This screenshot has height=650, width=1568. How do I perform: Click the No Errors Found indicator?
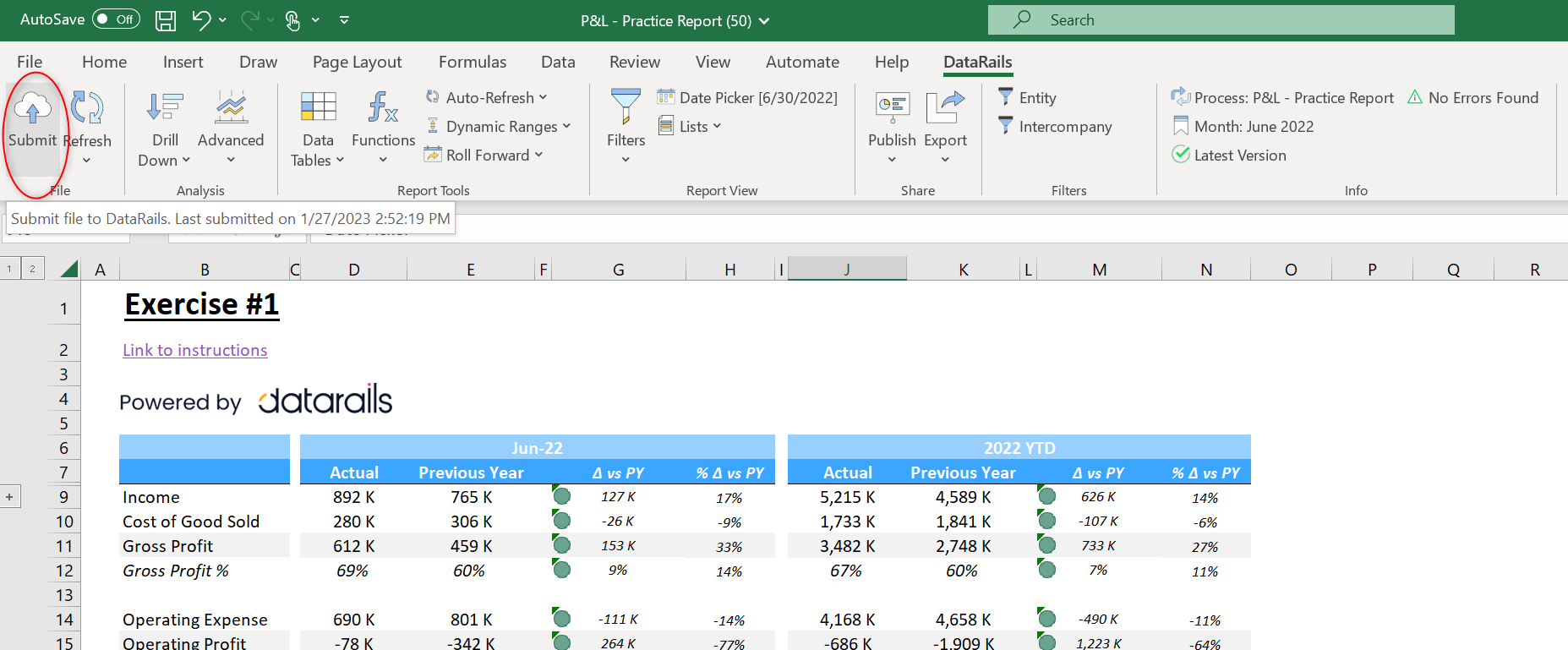[1473, 98]
